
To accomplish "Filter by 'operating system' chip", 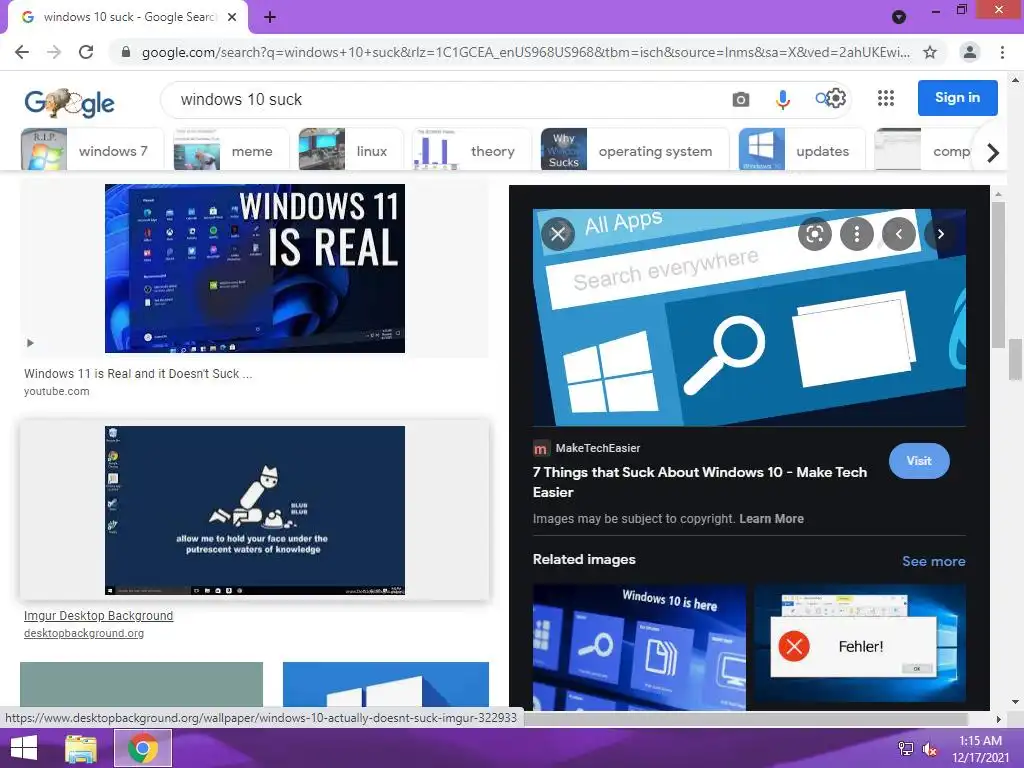I will tap(634, 150).
